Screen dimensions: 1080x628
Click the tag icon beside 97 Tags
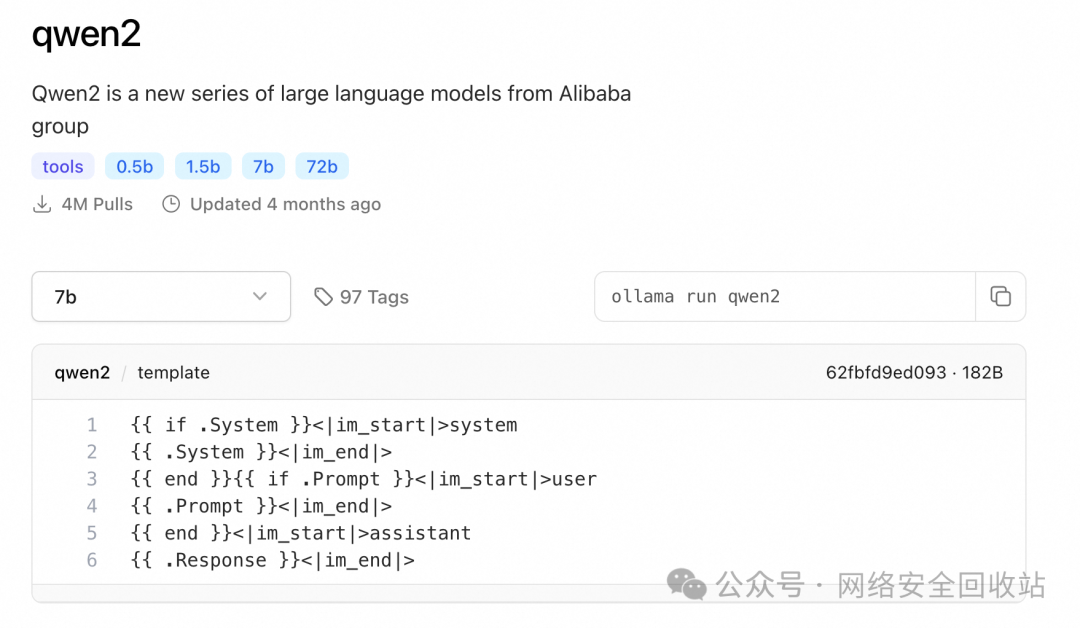323,297
